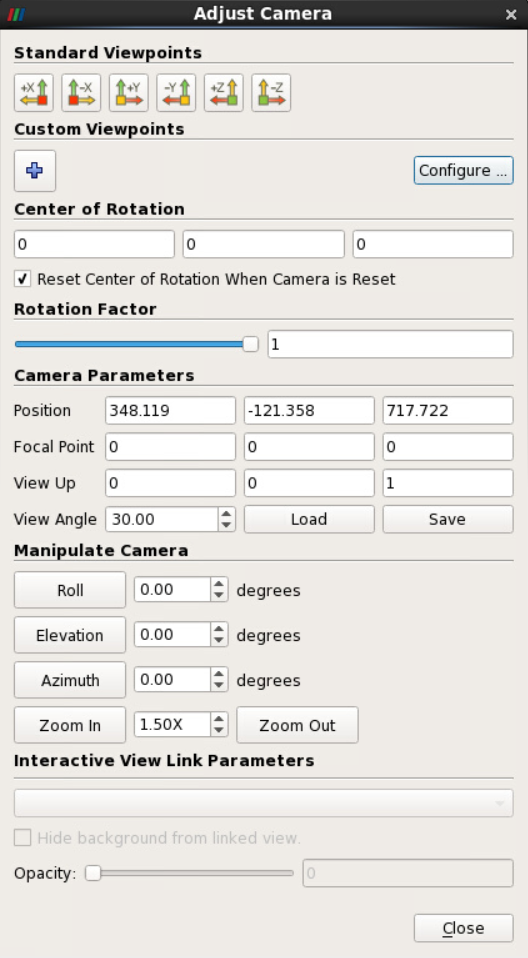Viewport: 528px width, 958px height.
Task: Open Interactive View Link Parameters dropdown
Action: 263,803
